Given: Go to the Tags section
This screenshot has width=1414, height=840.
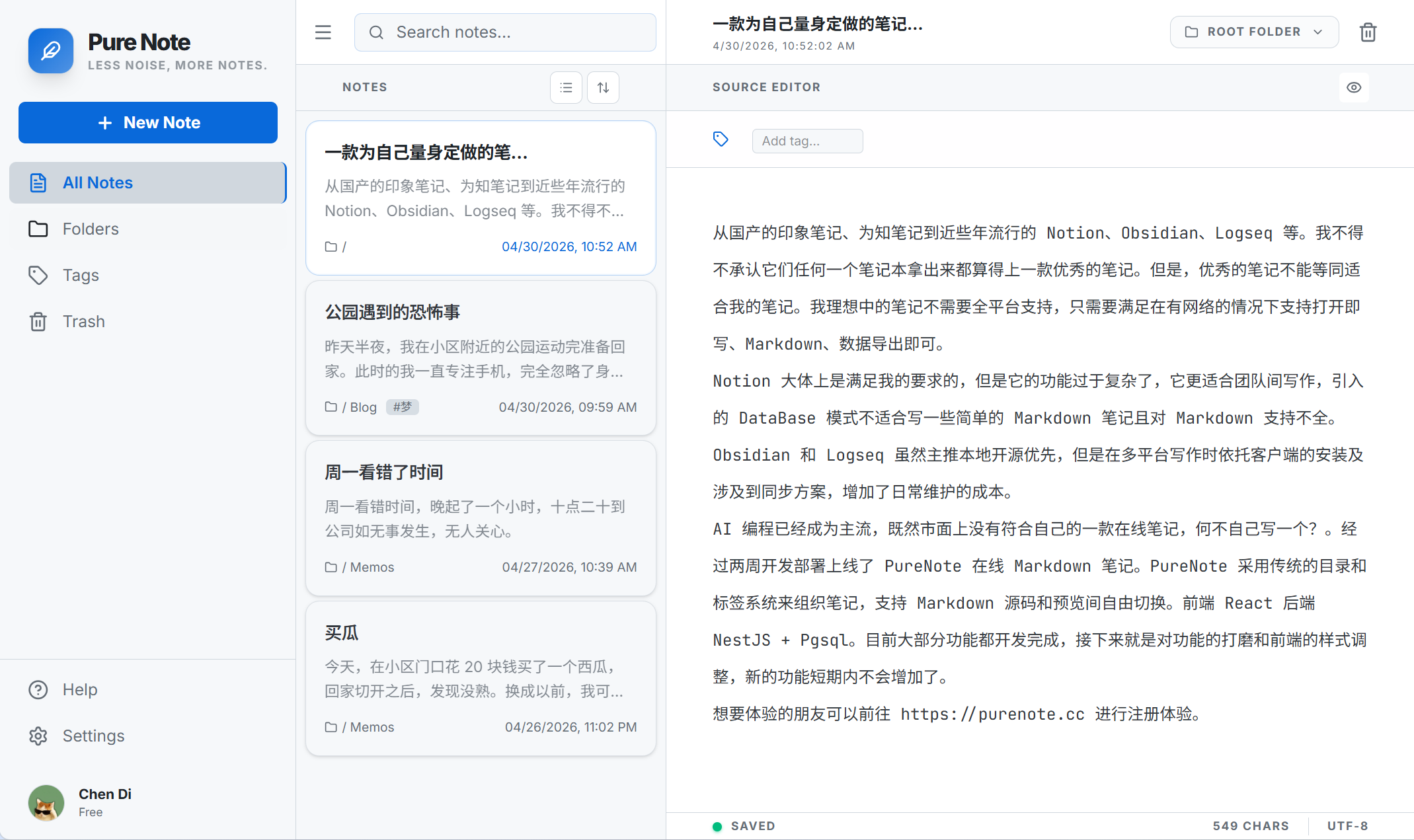Looking at the screenshot, I should click(x=148, y=275).
